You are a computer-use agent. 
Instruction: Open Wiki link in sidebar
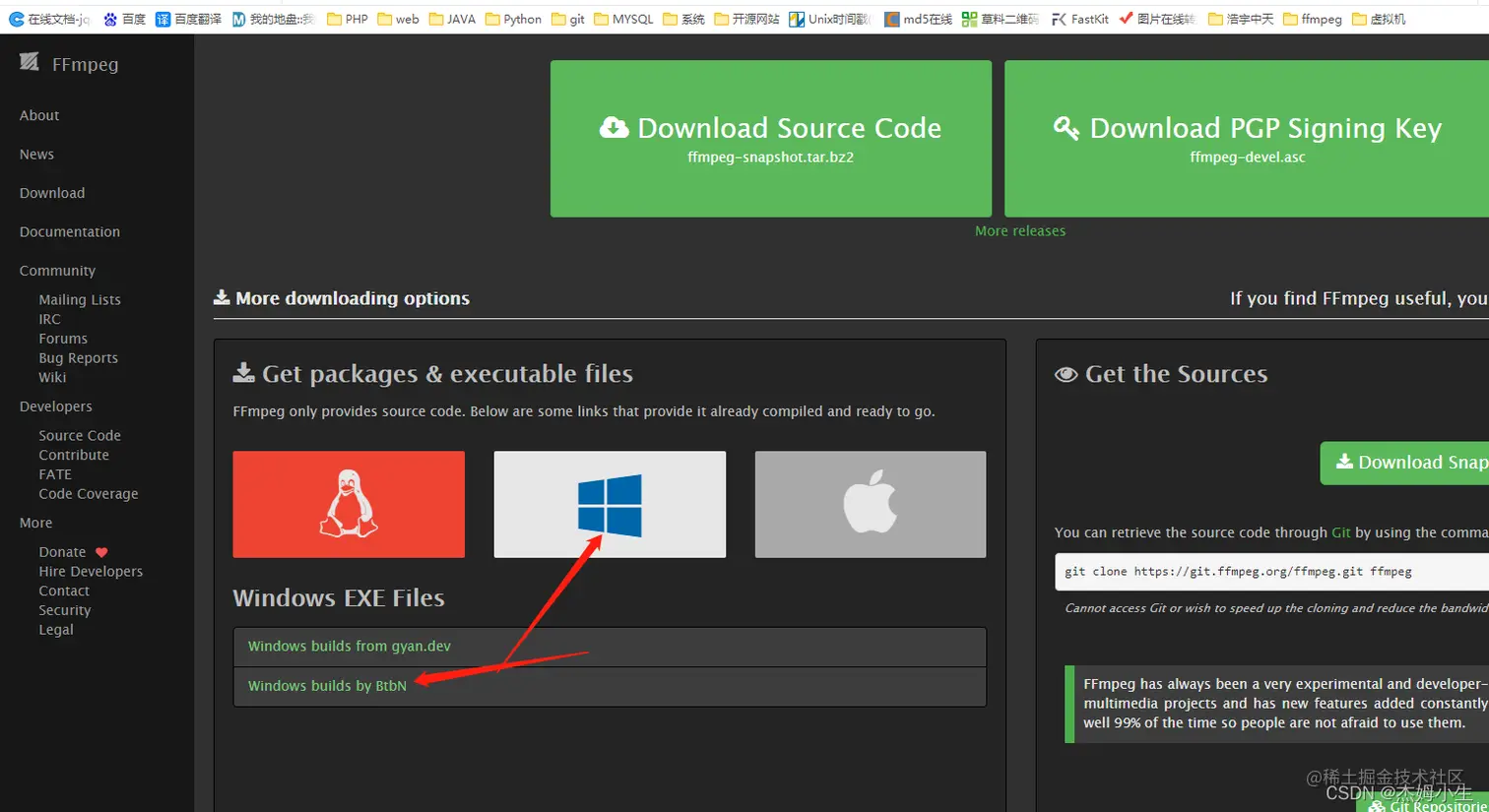(x=52, y=377)
